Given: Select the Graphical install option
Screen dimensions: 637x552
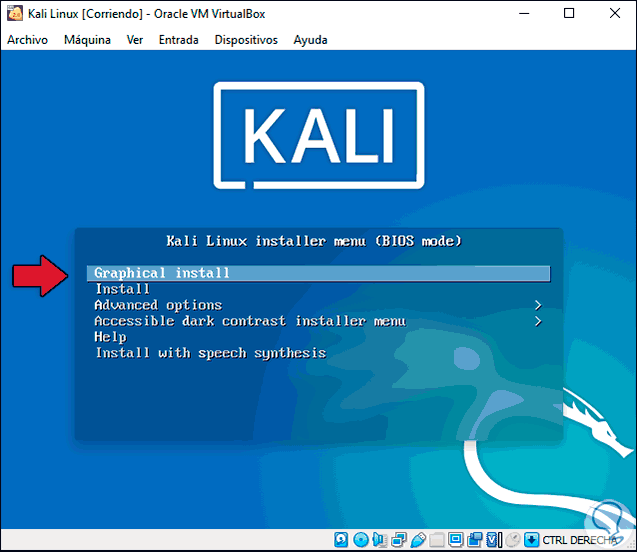Looking at the screenshot, I should coord(318,273).
